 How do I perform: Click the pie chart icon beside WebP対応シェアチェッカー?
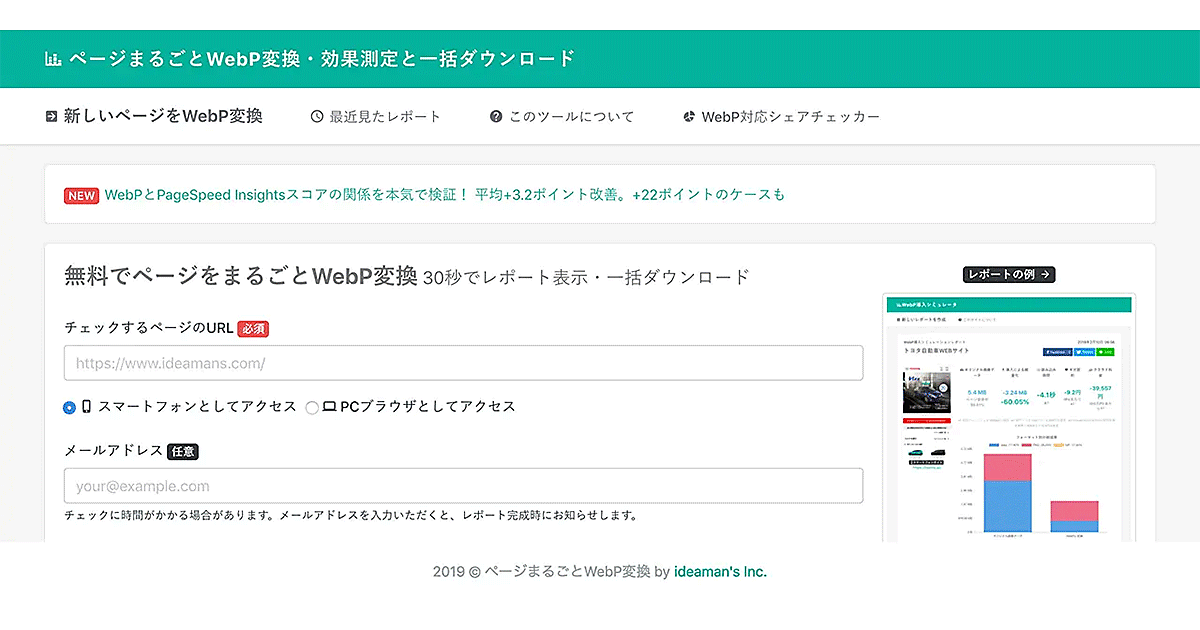pos(689,117)
